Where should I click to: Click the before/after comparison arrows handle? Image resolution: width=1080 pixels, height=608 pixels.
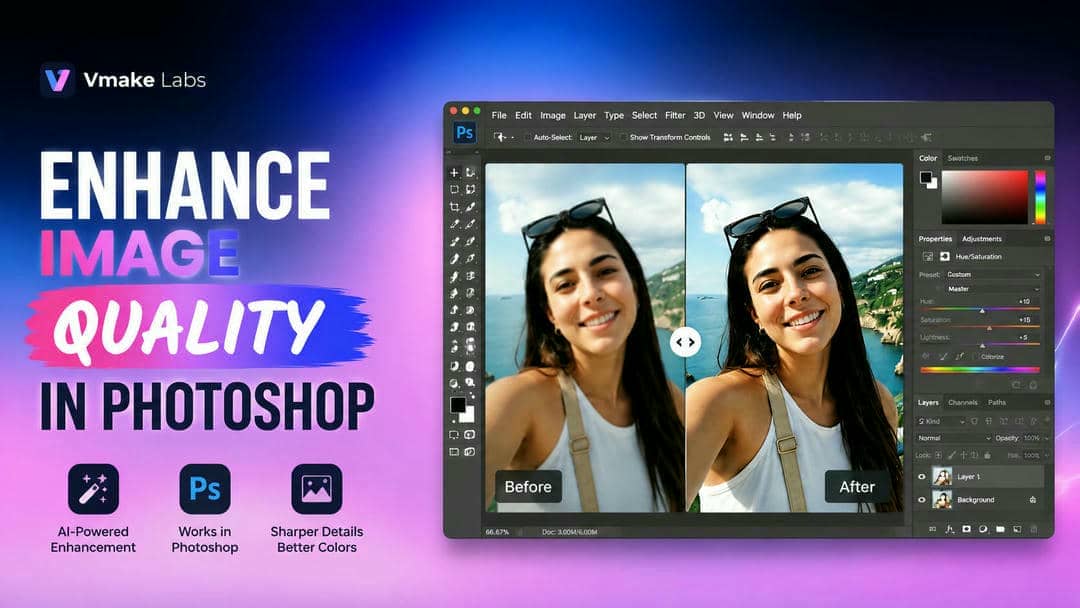pos(685,342)
